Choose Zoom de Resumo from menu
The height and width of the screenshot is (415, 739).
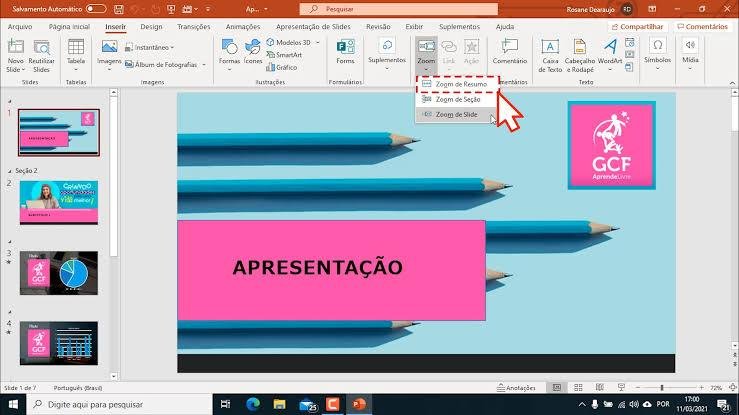pos(457,84)
